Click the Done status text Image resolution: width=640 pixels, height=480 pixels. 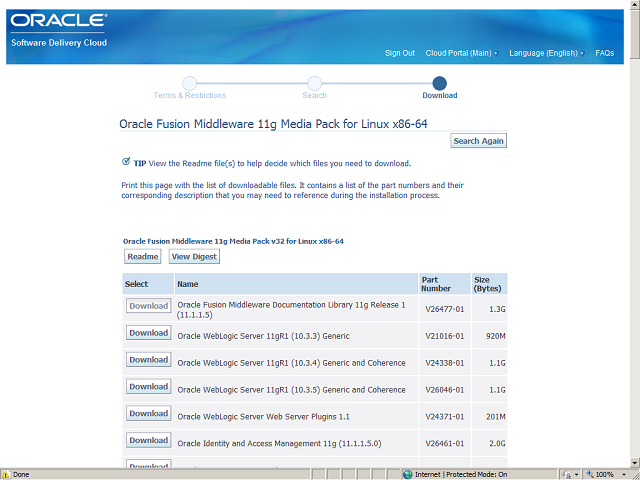21,474
